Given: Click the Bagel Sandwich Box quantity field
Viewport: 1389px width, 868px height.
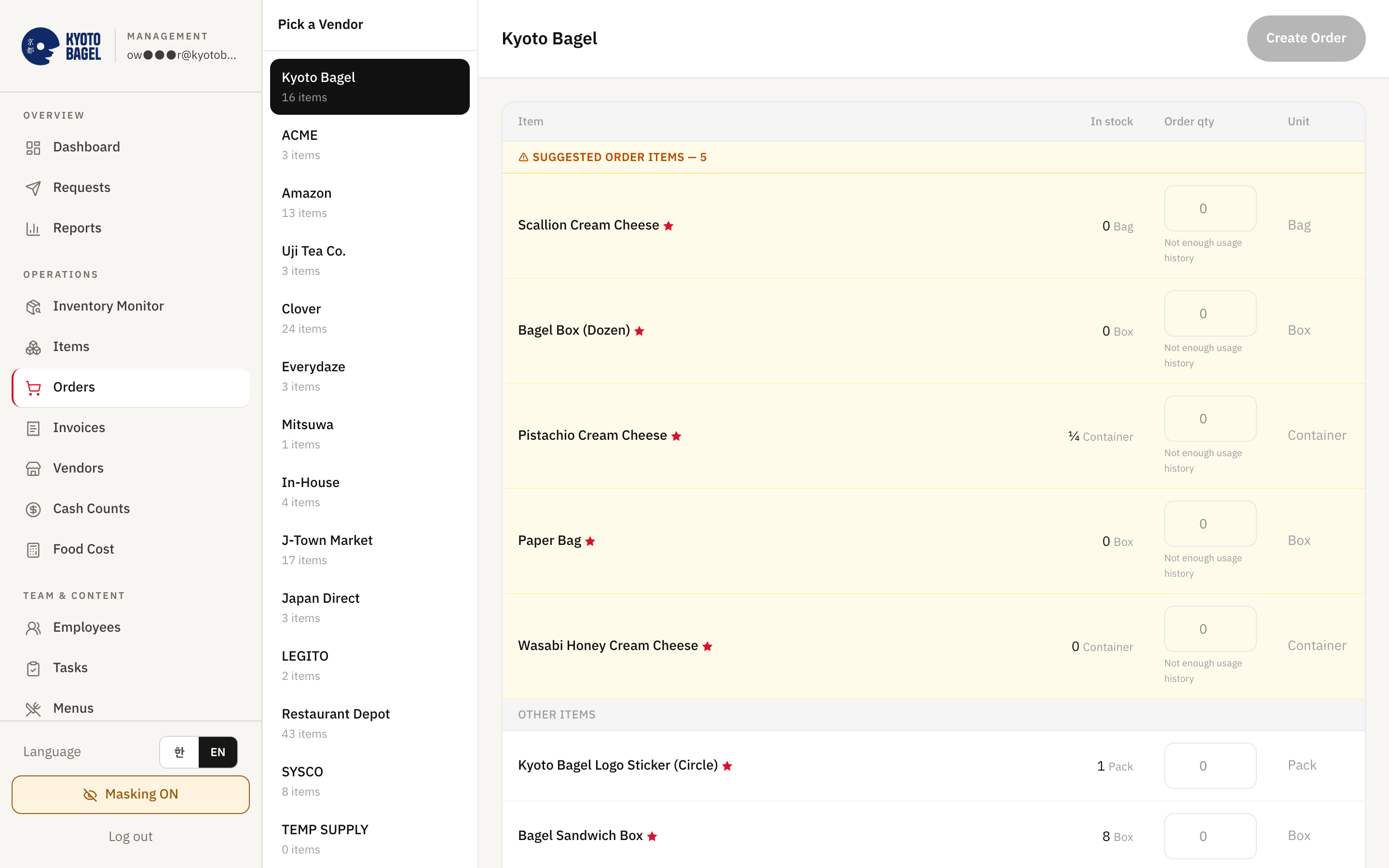Looking at the screenshot, I should click(1210, 837).
